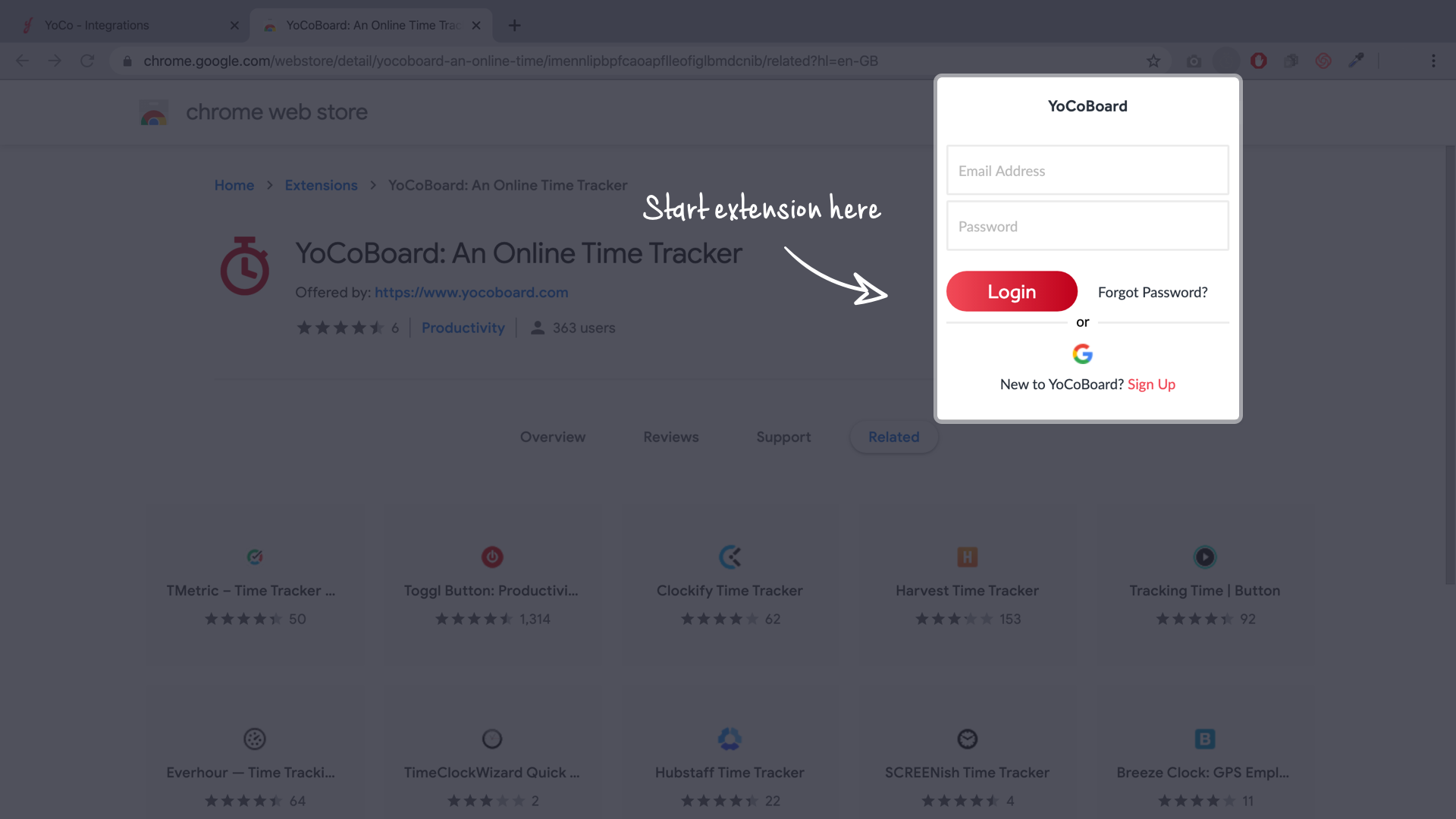
Task: Click the Forgot Password link
Action: (x=1152, y=291)
